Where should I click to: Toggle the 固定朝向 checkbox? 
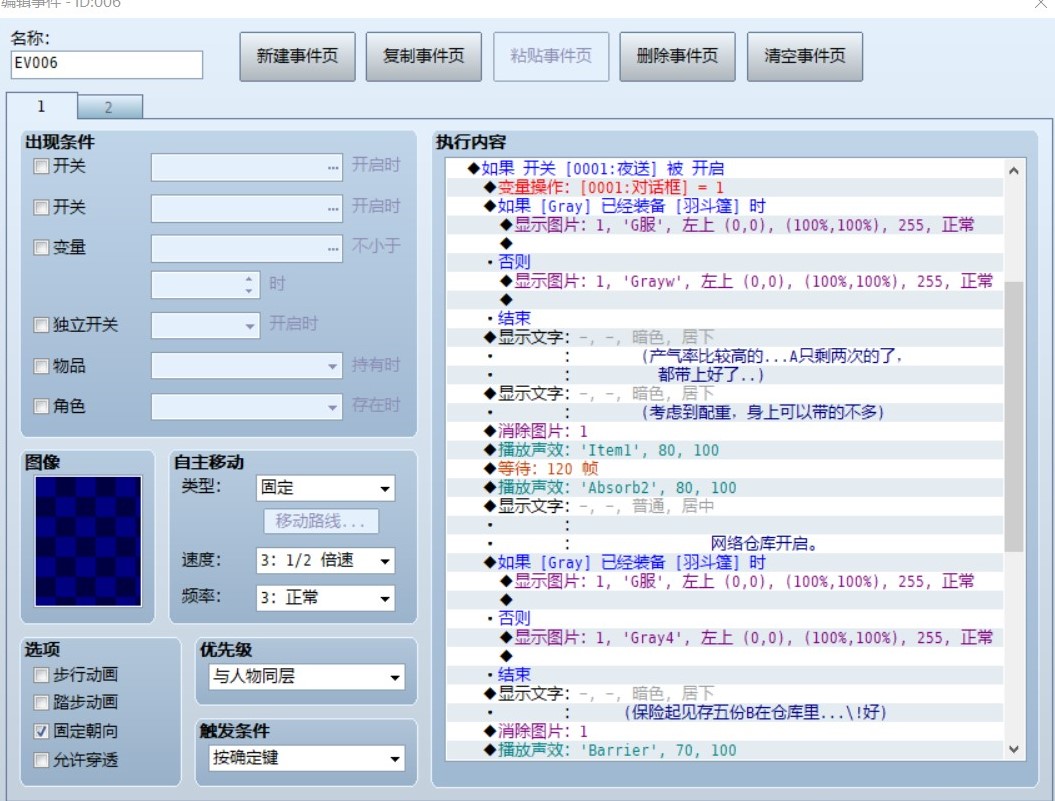(41, 731)
